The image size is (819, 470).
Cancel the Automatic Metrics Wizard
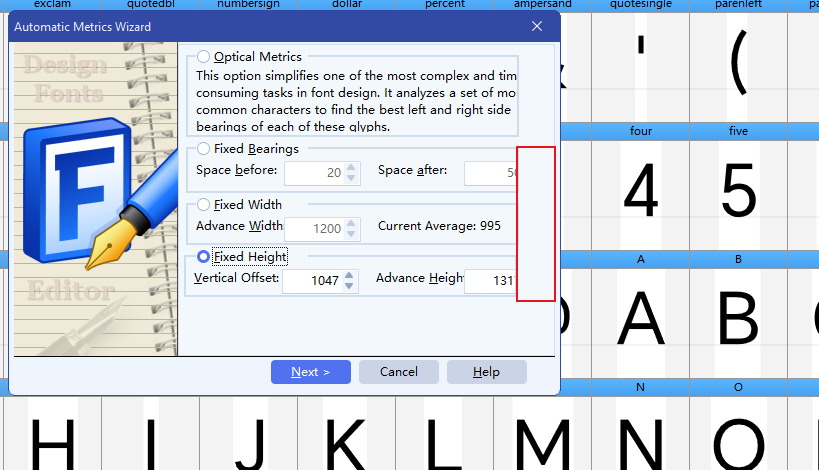click(x=399, y=372)
